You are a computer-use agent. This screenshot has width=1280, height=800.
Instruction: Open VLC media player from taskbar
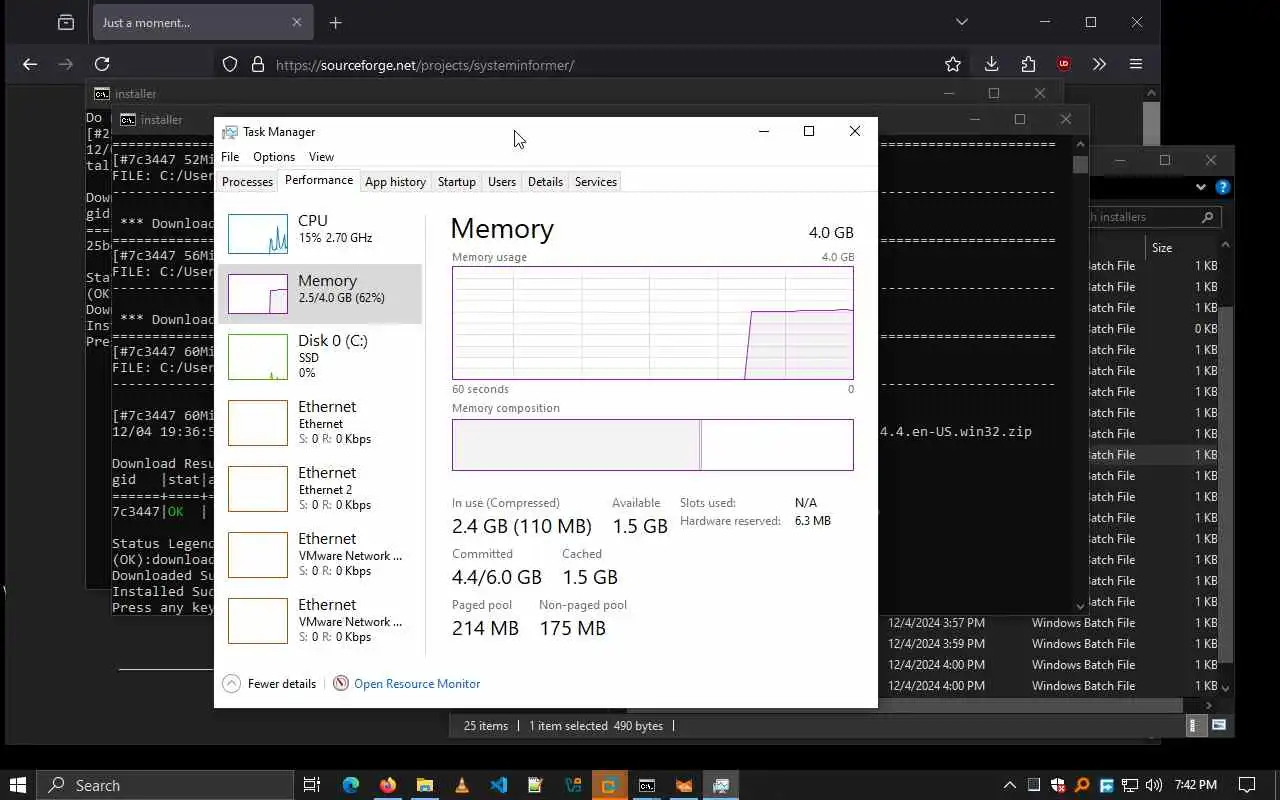(x=461, y=785)
